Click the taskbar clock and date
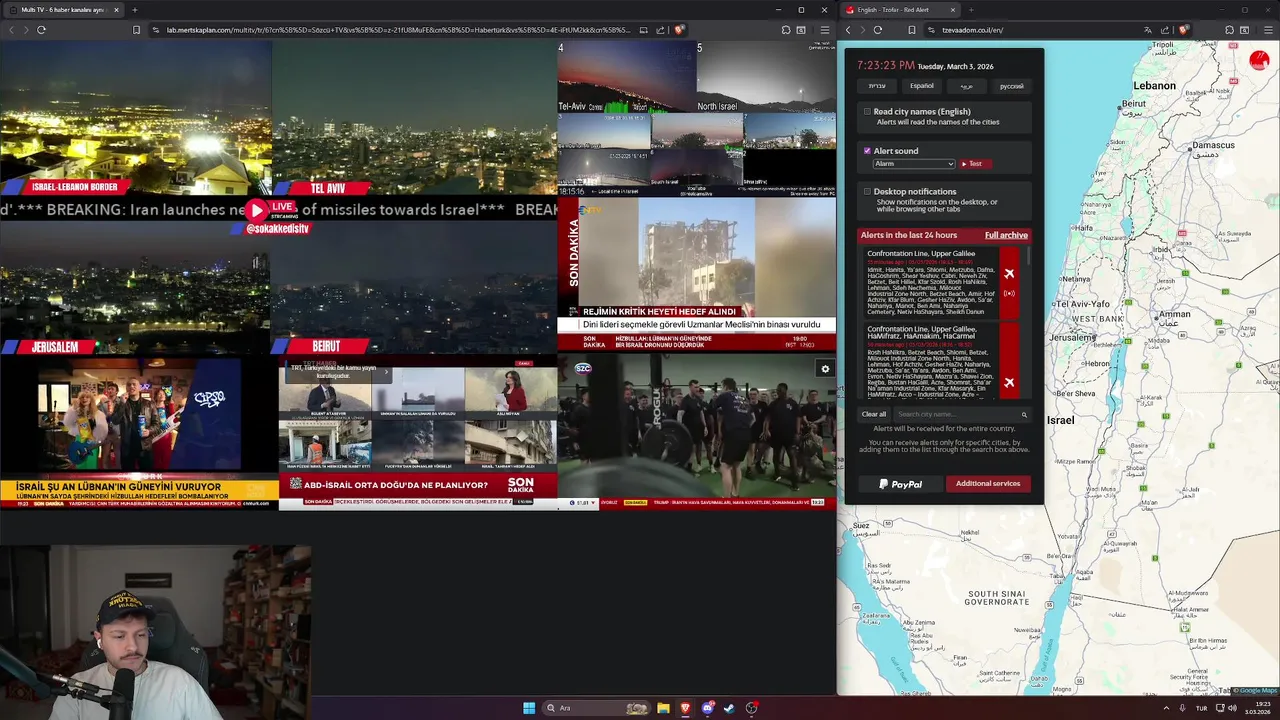 [x=1258, y=708]
